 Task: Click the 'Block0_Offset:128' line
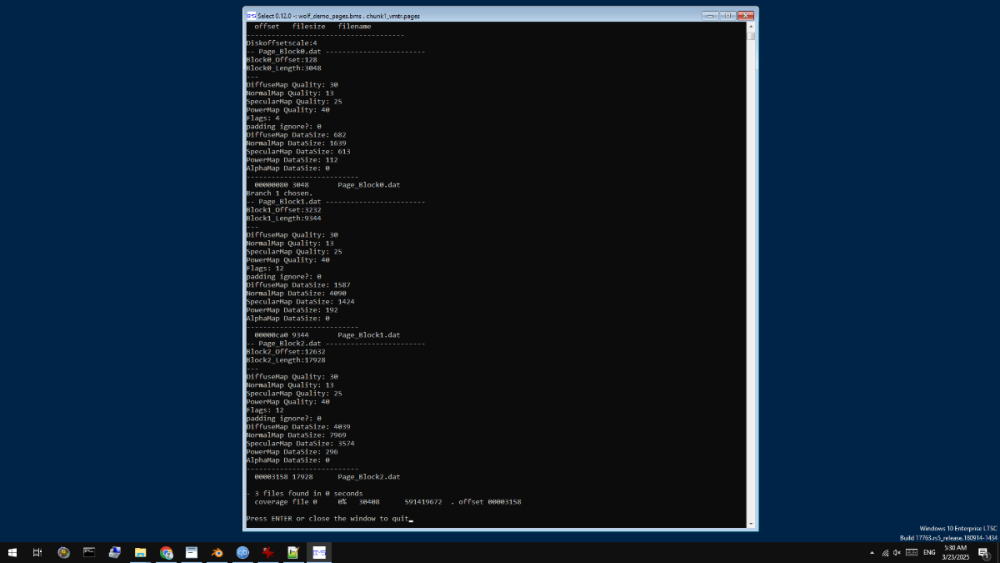[282, 60]
